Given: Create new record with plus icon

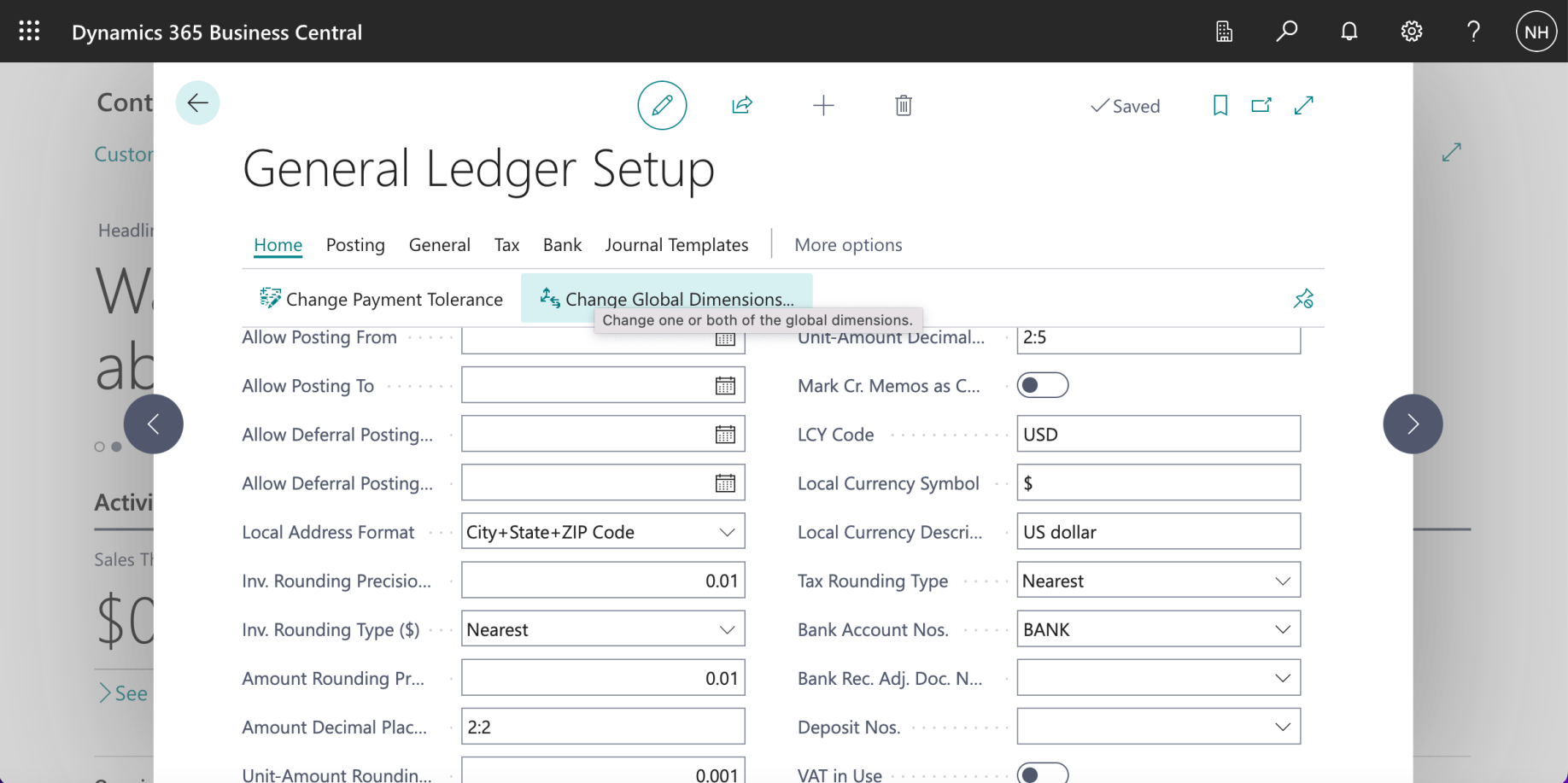Looking at the screenshot, I should click(823, 105).
